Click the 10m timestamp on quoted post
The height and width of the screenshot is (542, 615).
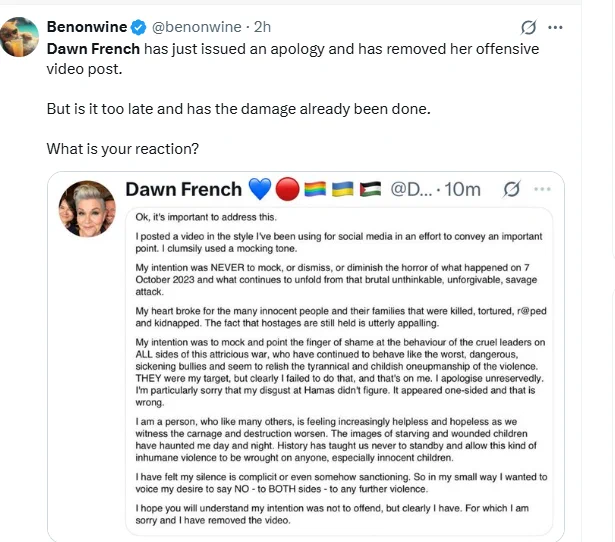click(462, 189)
